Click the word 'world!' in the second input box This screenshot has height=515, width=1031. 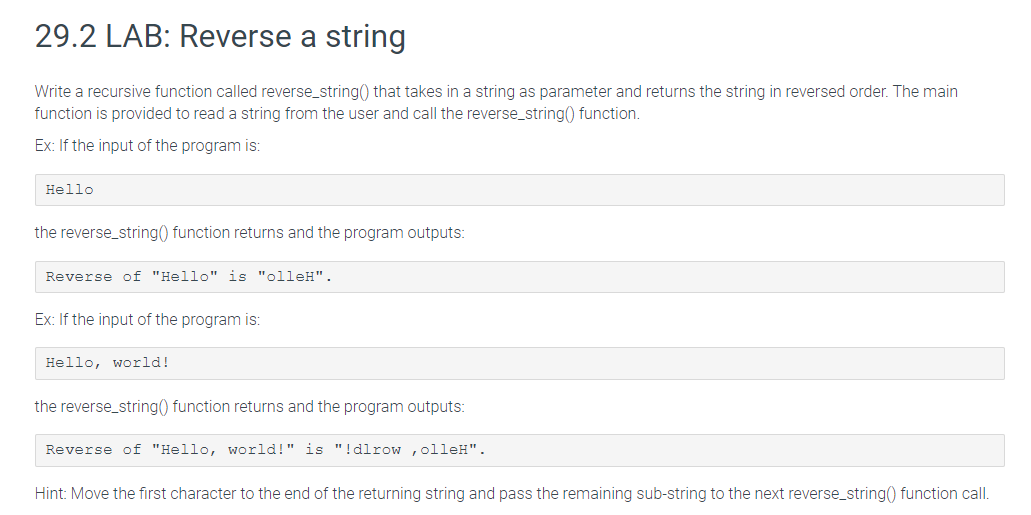tap(141, 362)
